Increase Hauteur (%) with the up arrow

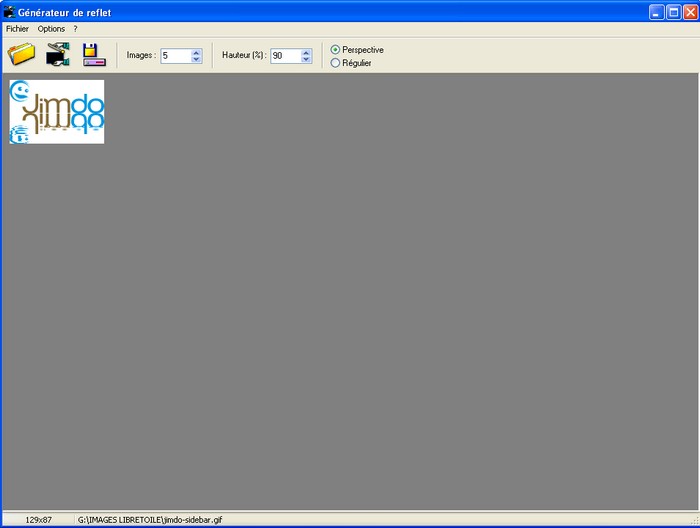(x=306, y=52)
